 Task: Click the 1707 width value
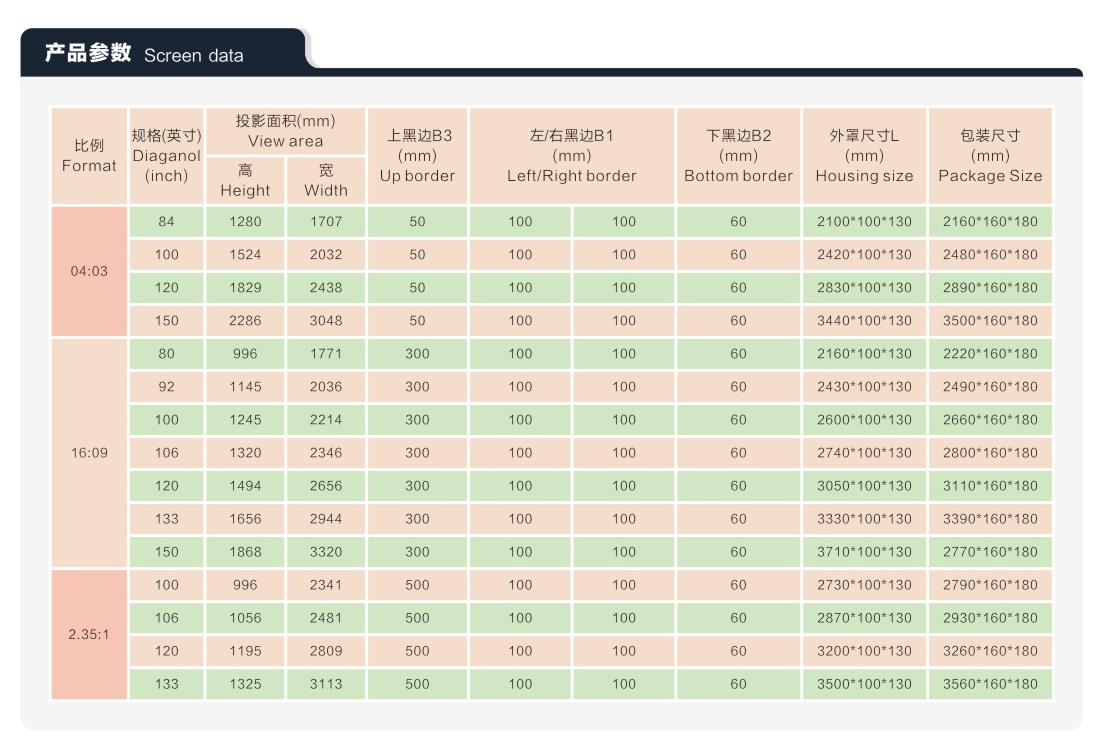pos(326,222)
